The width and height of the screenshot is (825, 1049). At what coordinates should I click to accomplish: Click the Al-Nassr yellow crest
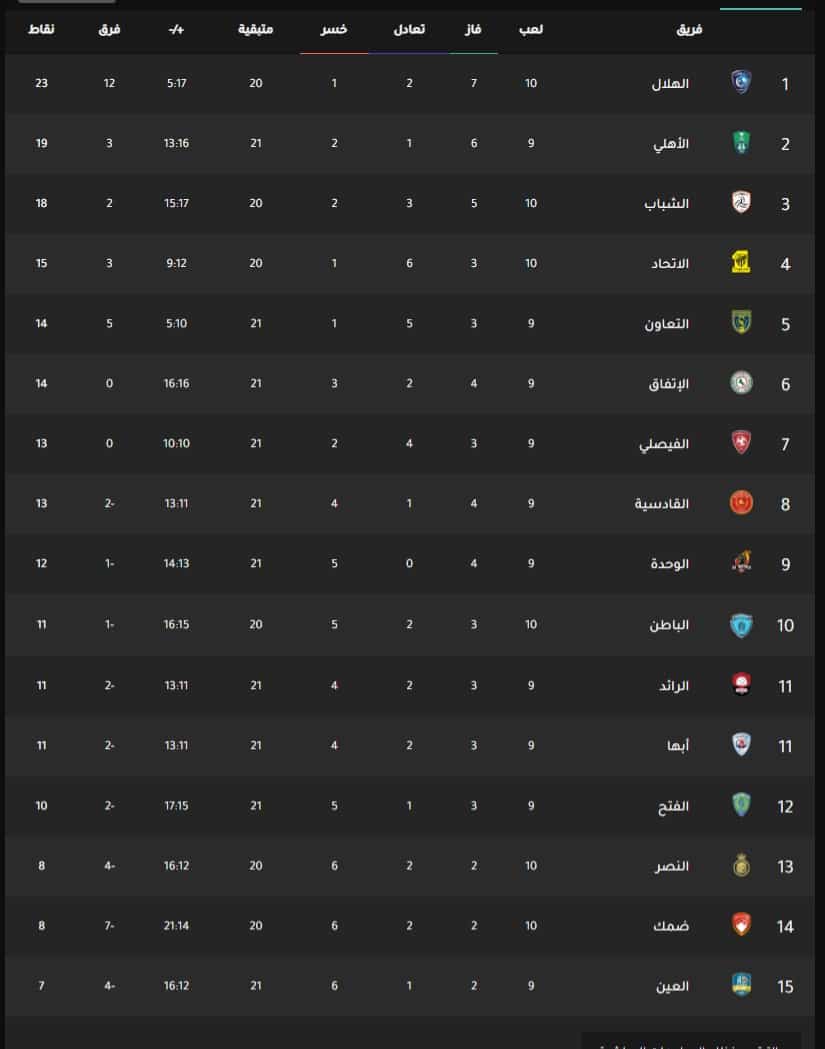point(741,865)
